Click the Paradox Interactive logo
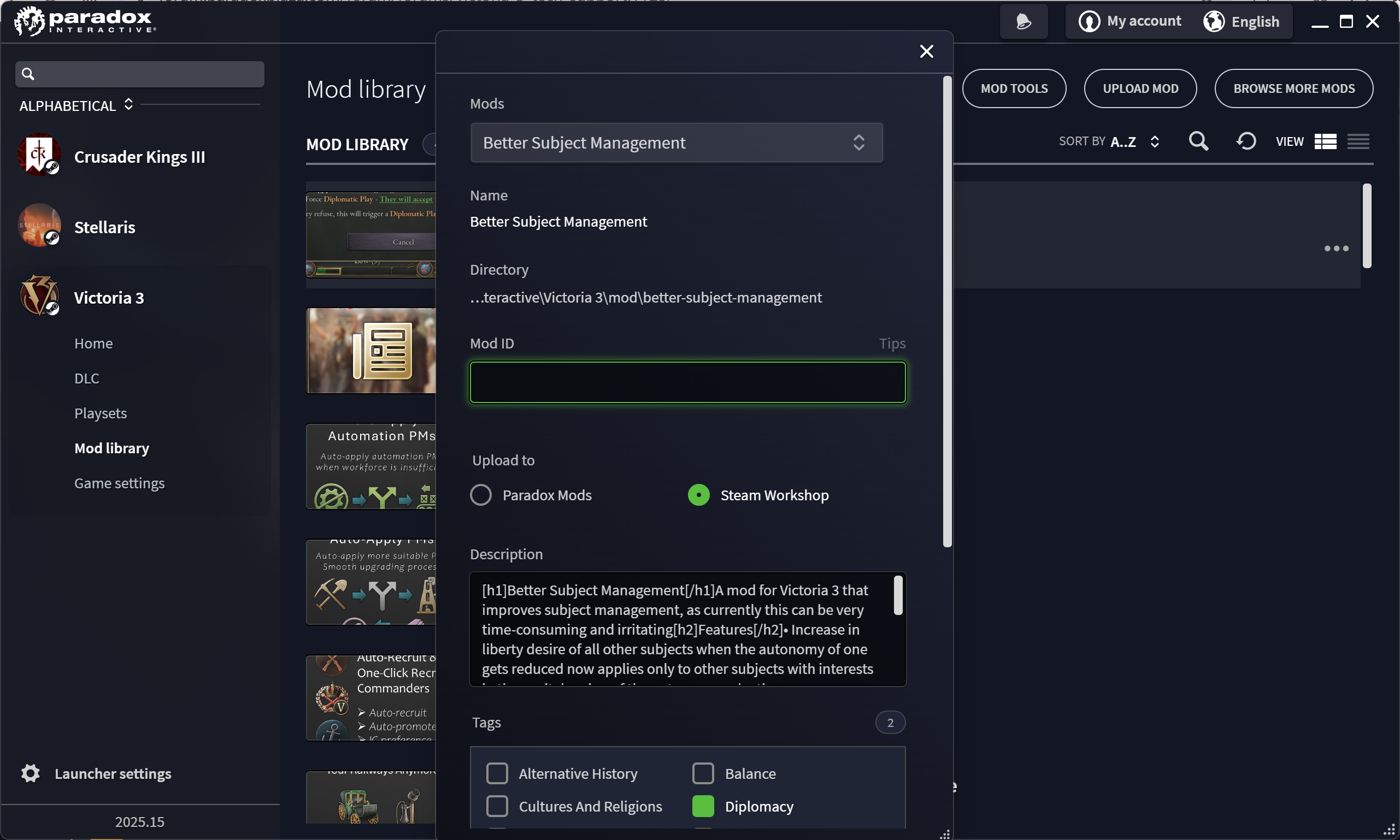Screen dimensions: 1400x840 [85, 21]
